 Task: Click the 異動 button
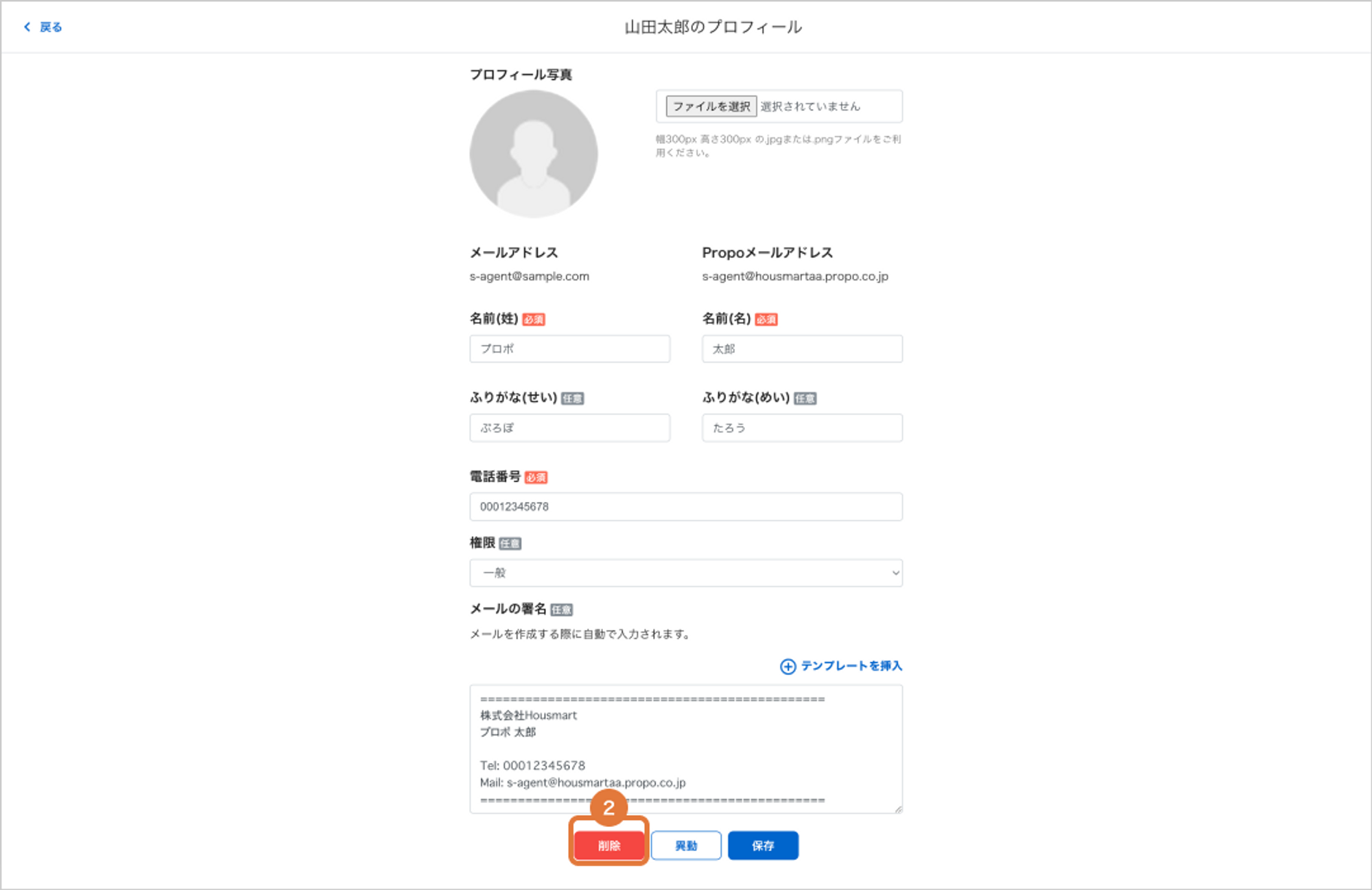click(x=686, y=845)
